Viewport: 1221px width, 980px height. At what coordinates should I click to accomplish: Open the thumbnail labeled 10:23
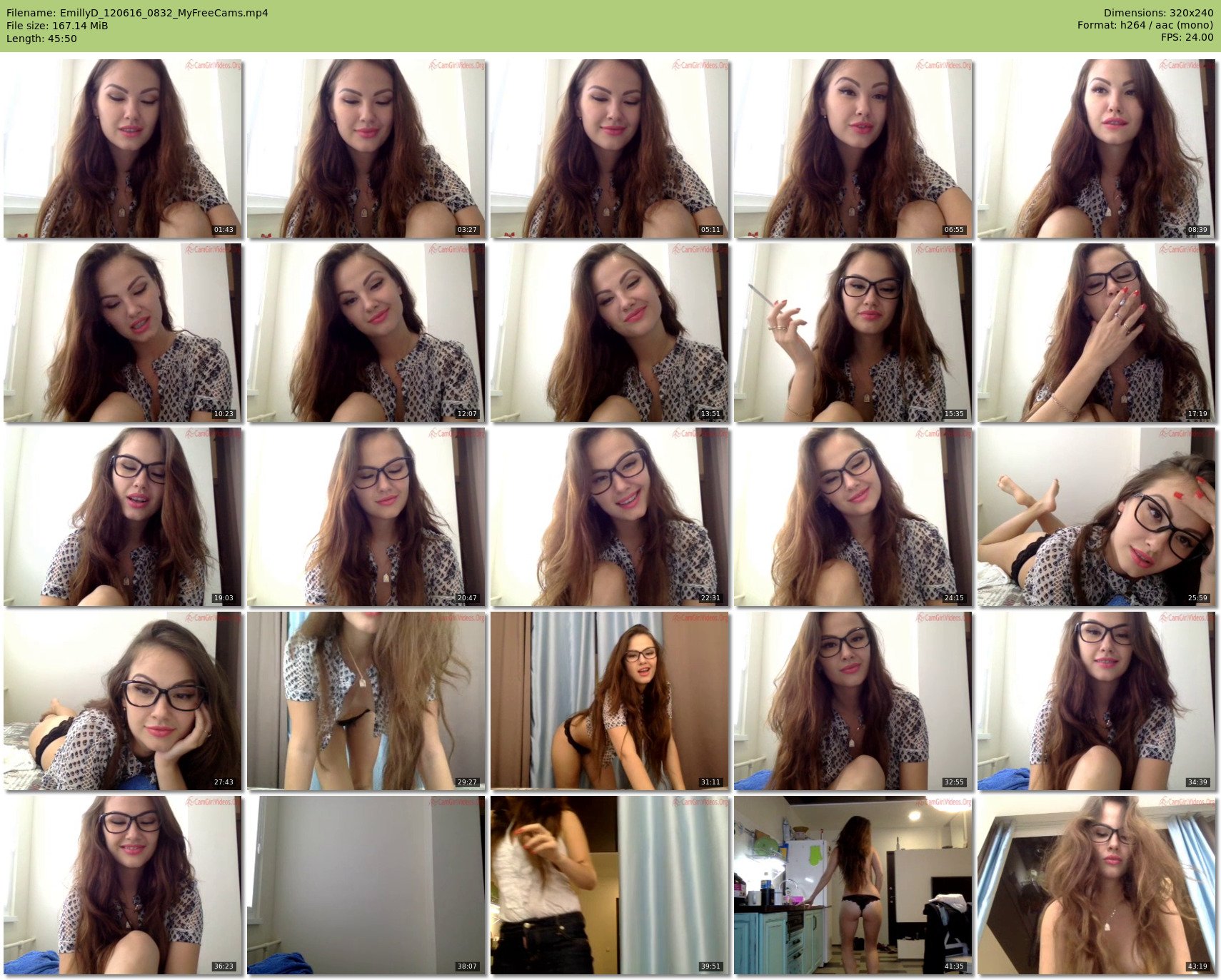point(123,332)
